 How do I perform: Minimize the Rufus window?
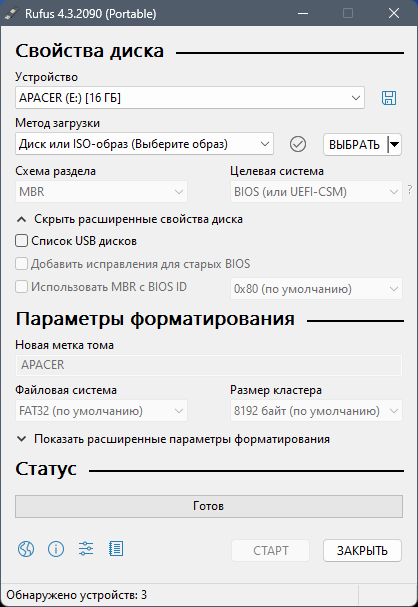point(303,13)
